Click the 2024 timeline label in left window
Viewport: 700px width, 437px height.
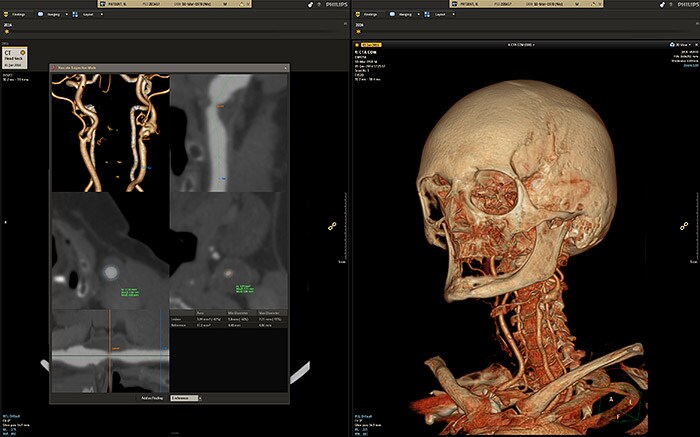(8, 25)
